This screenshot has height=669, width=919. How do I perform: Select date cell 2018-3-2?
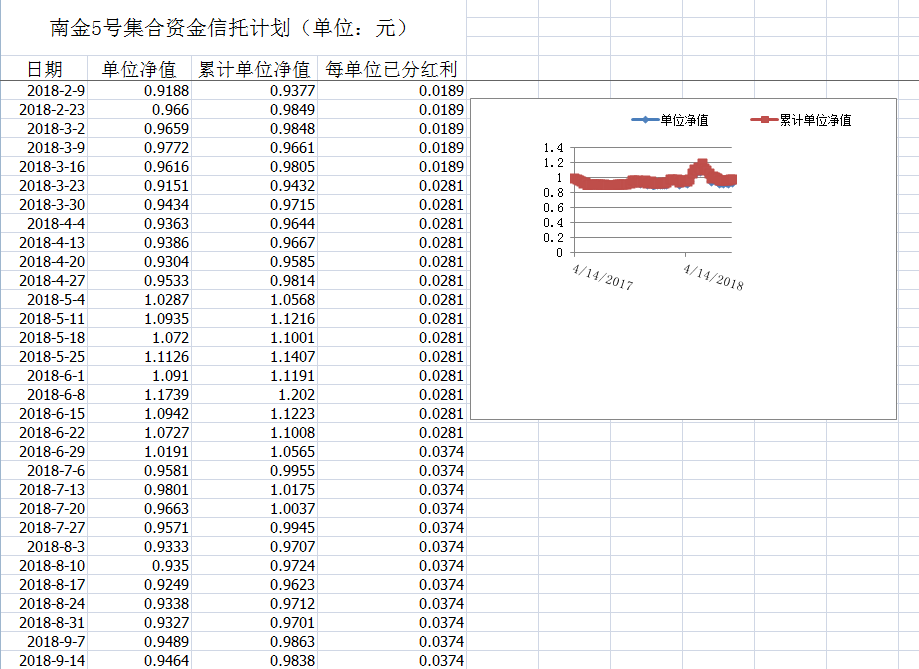click(x=45, y=129)
